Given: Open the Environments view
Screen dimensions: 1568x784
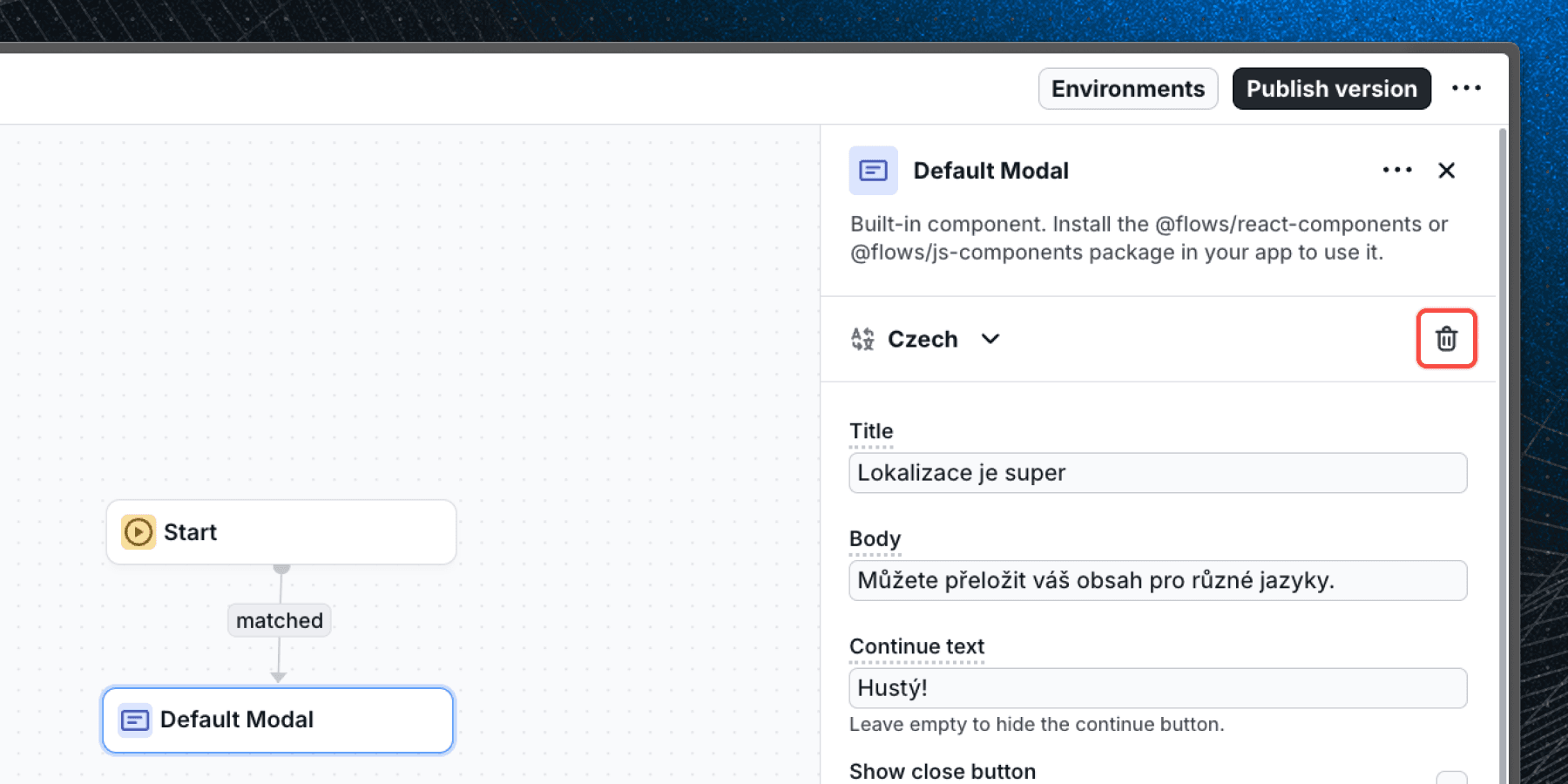Looking at the screenshot, I should click(1127, 89).
